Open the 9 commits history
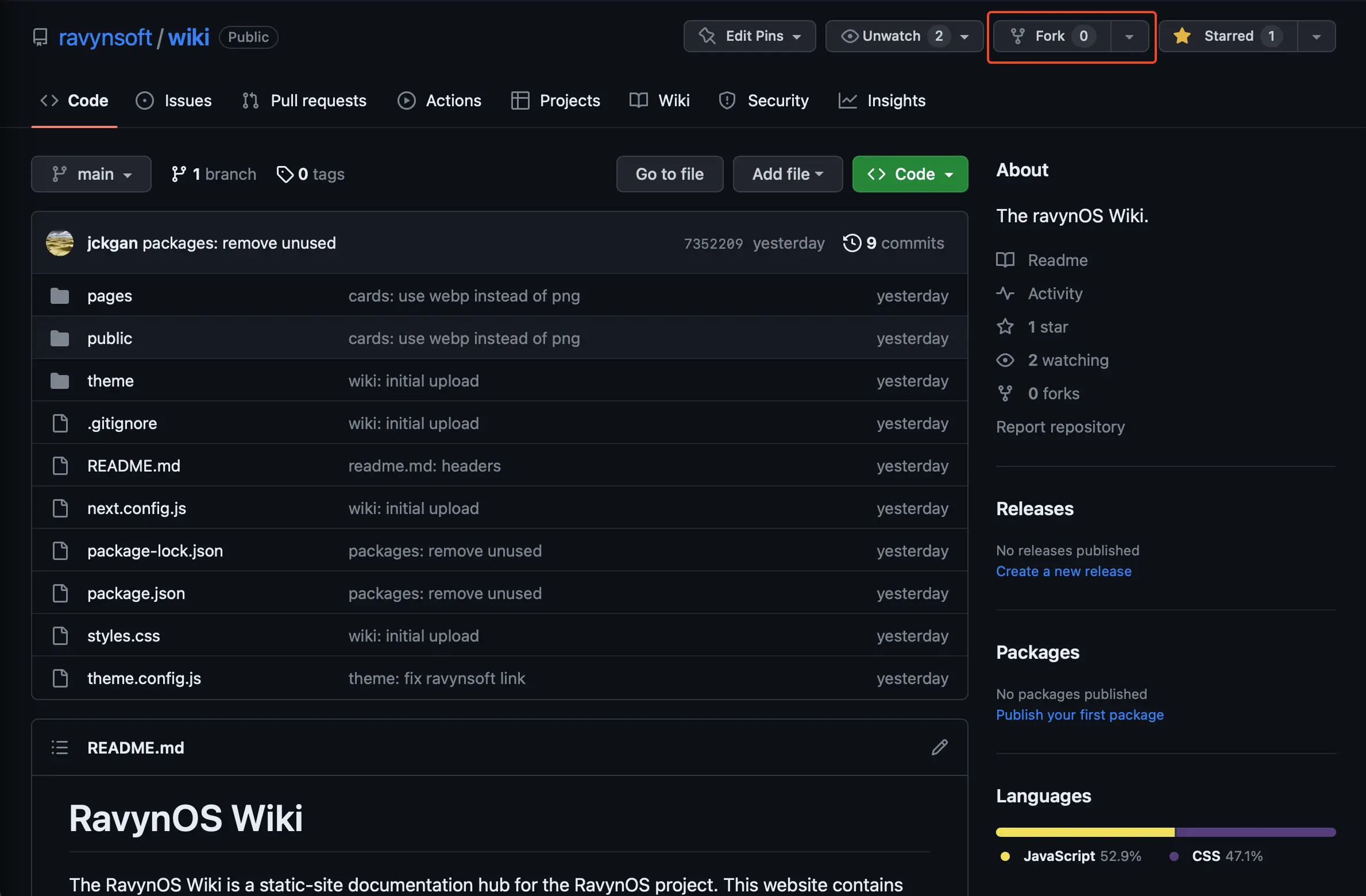Screen dimensions: 1366x896 (893, 243)
